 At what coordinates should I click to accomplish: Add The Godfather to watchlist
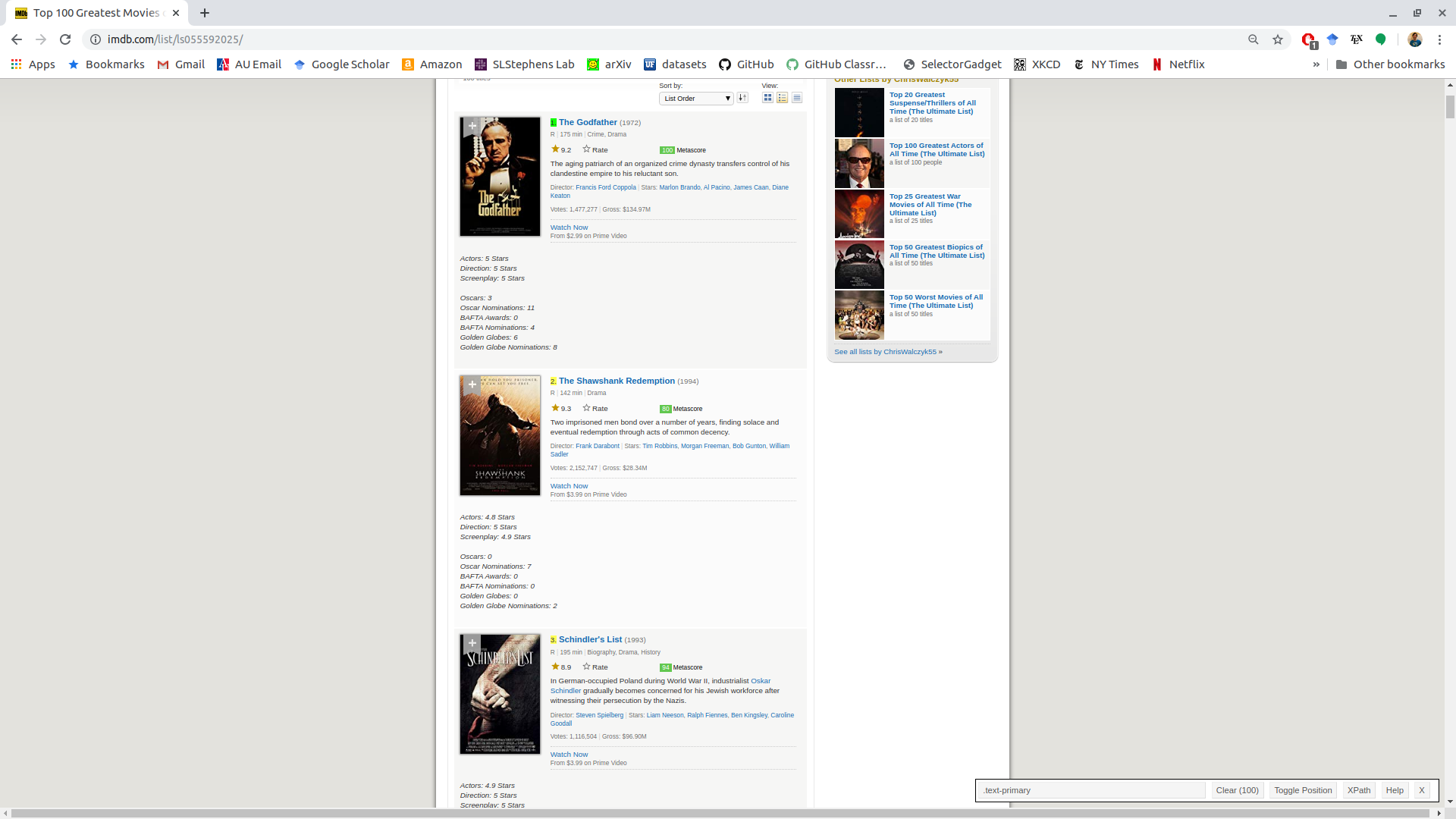(472, 126)
